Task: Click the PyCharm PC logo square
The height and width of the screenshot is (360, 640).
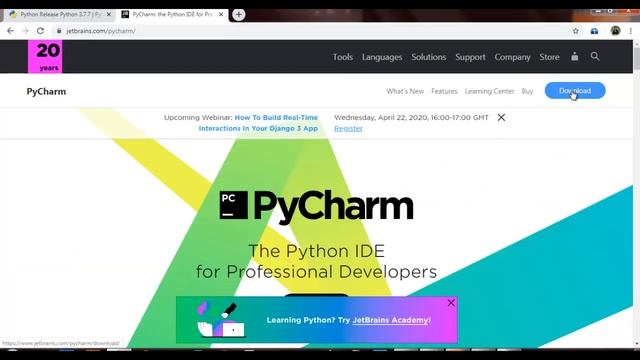Action: 233,205
